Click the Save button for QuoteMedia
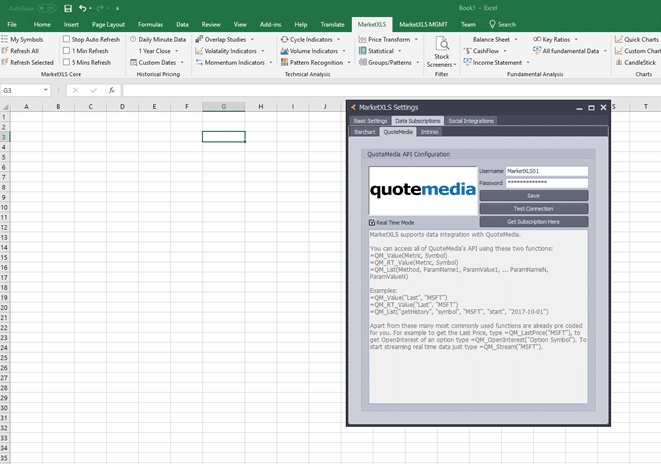Image resolution: width=661 pixels, height=464 pixels. tap(534, 196)
